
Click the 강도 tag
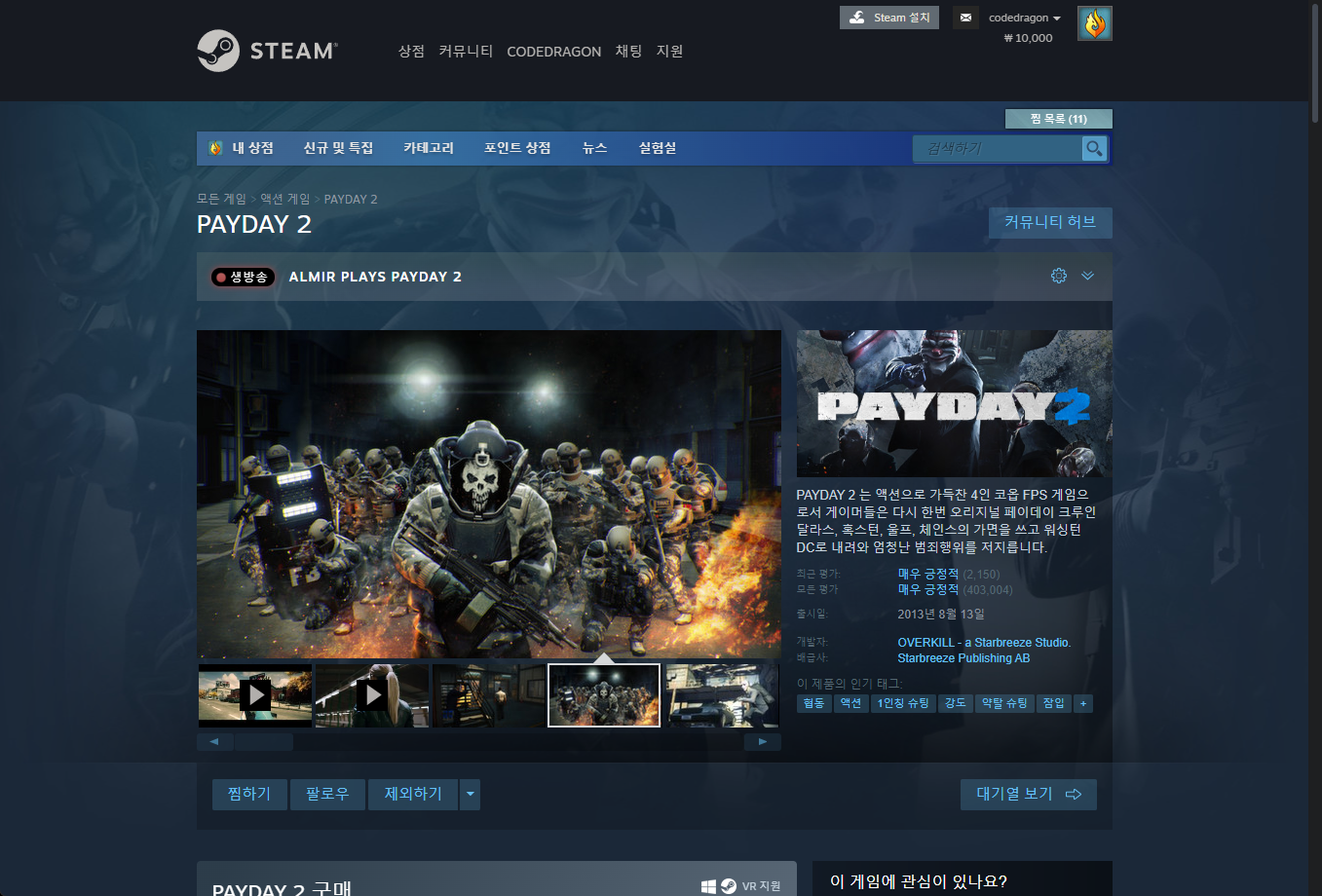coord(956,703)
